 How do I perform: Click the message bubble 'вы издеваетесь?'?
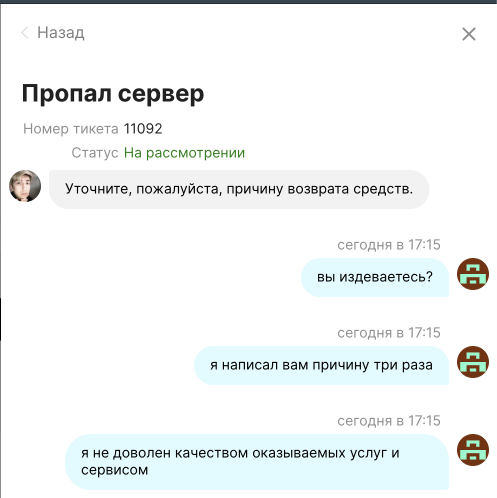tap(375, 277)
